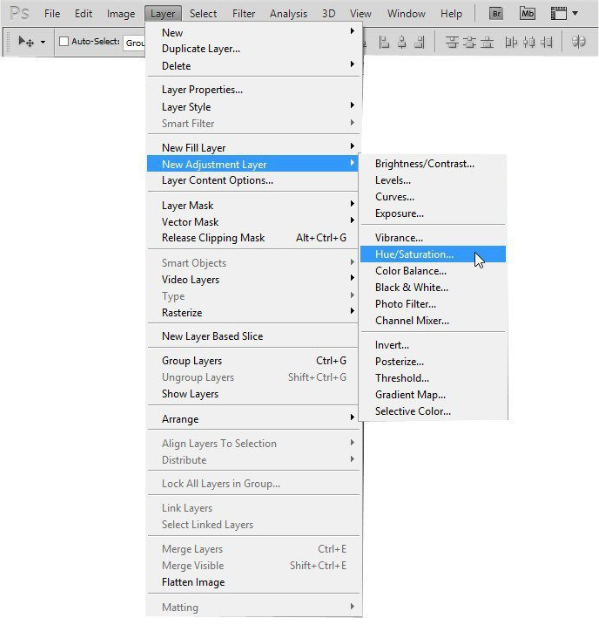Click the Photoshop Ps logo icon

(x=19, y=13)
